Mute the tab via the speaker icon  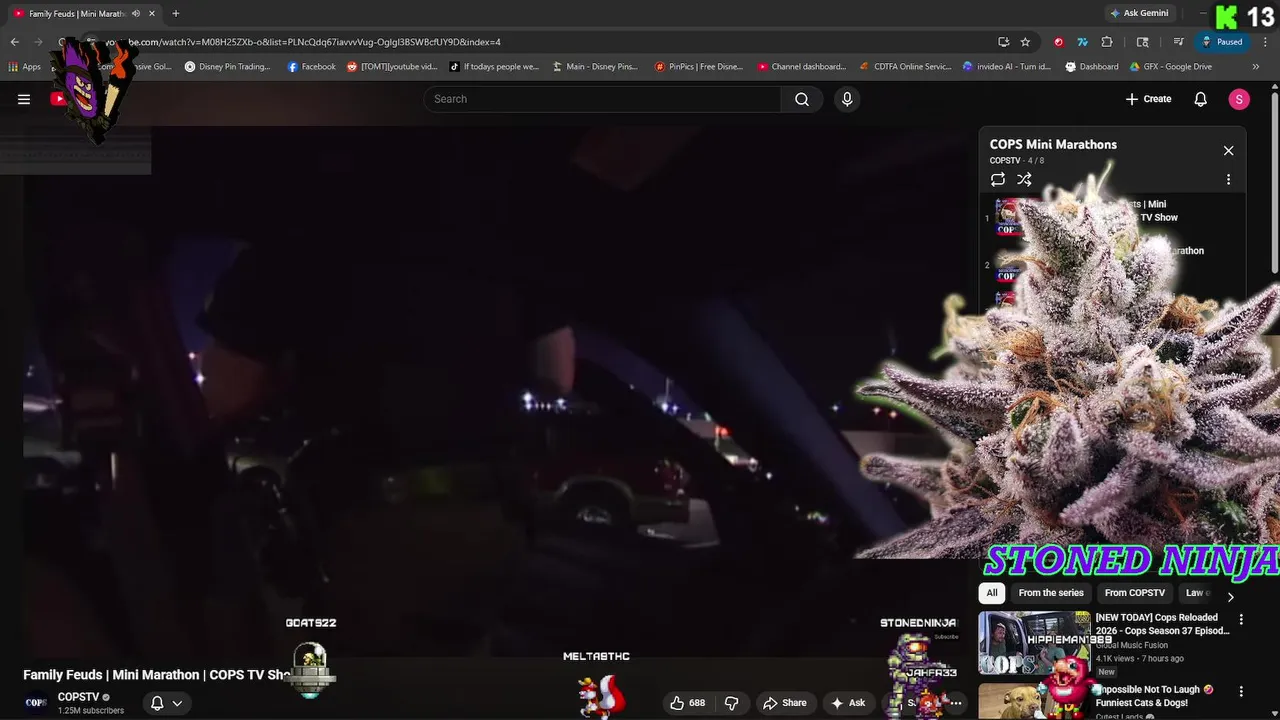[x=135, y=13]
